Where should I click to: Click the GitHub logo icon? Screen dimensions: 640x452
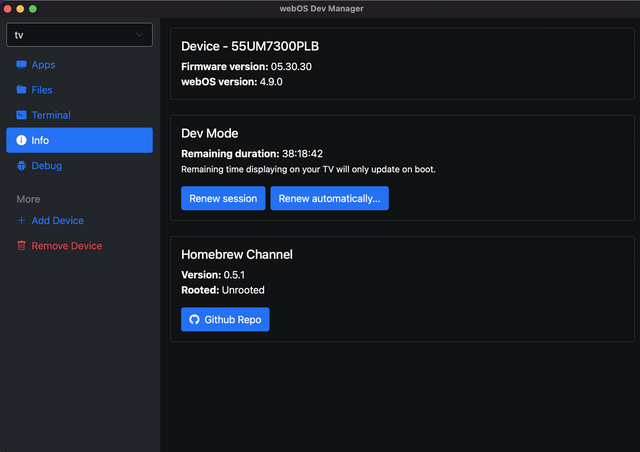(194, 319)
